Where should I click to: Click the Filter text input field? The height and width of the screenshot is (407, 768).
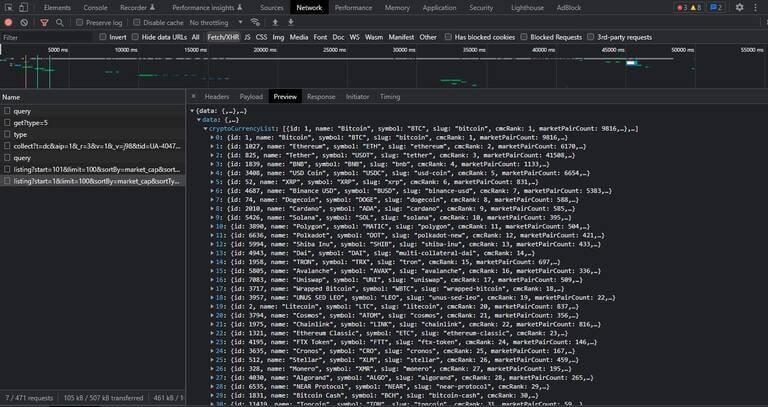(x=47, y=37)
